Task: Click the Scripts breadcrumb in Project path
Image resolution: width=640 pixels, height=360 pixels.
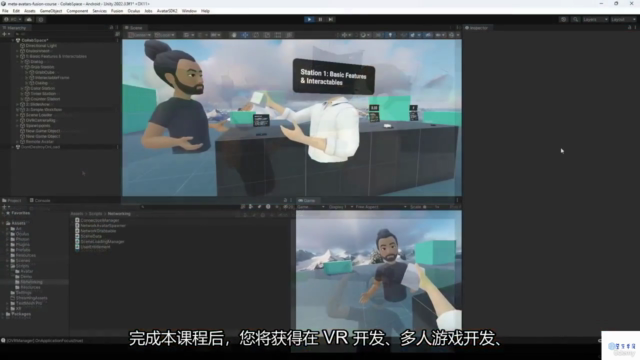Action: [x=96, y=213]
